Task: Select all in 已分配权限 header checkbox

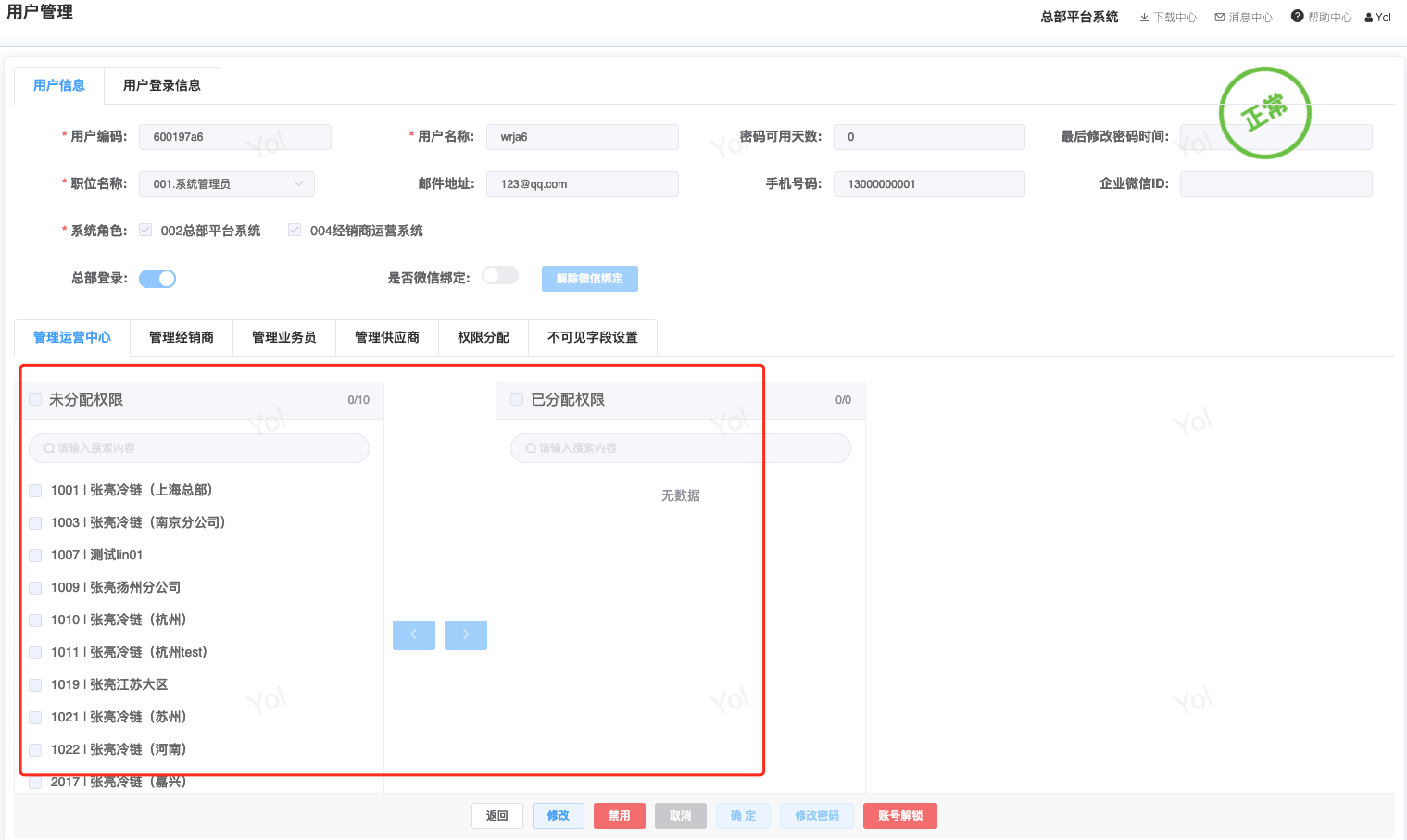Action: tap(517, 399)
